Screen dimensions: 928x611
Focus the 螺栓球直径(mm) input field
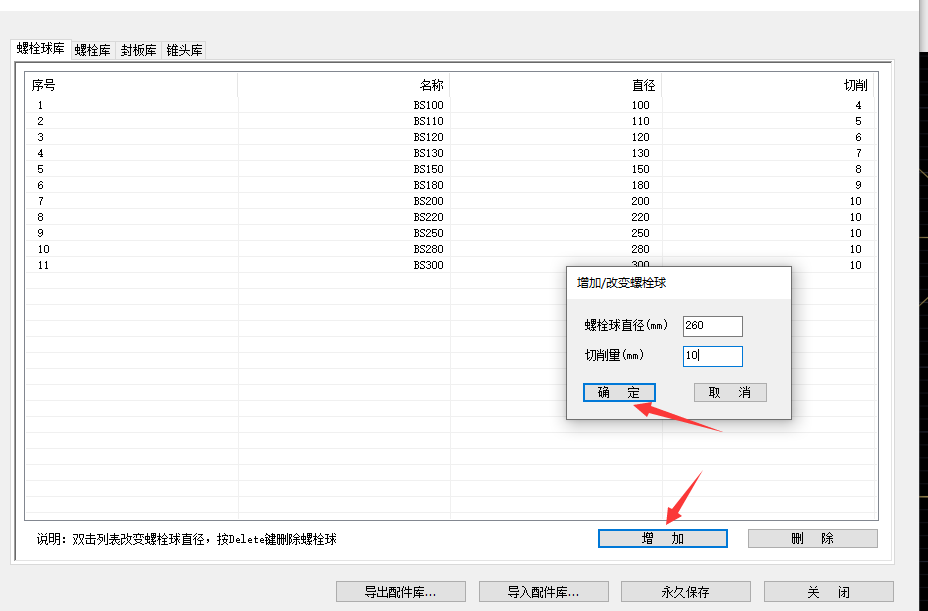click(713, 326)
